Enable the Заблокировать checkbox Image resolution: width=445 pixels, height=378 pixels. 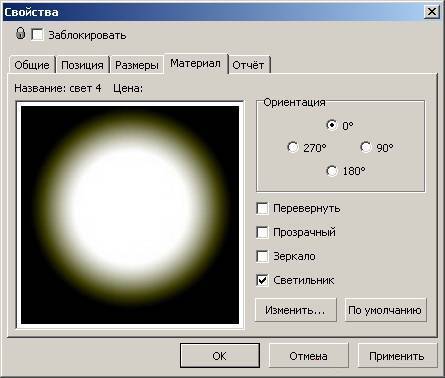[37, 35]
